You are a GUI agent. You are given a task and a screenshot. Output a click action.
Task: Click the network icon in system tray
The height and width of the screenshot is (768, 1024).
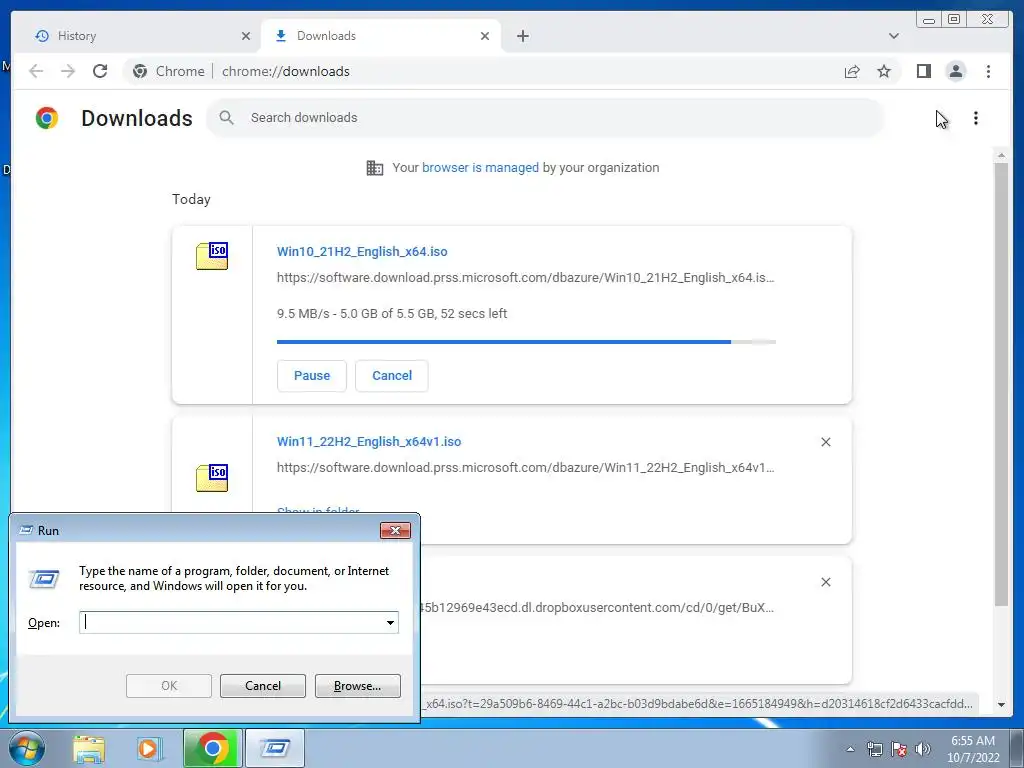pyautogui.click(x=874, y=748)
